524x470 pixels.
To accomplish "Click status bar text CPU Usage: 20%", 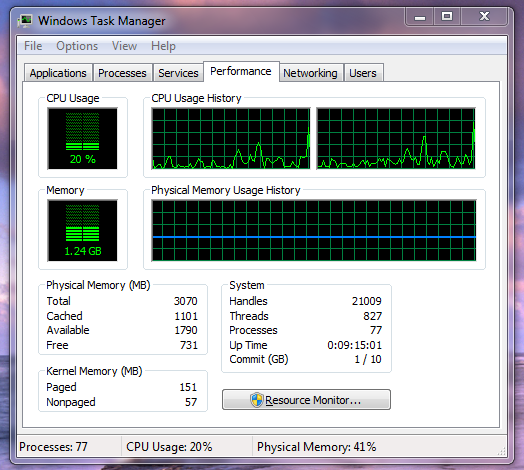I will pos(169,447).
